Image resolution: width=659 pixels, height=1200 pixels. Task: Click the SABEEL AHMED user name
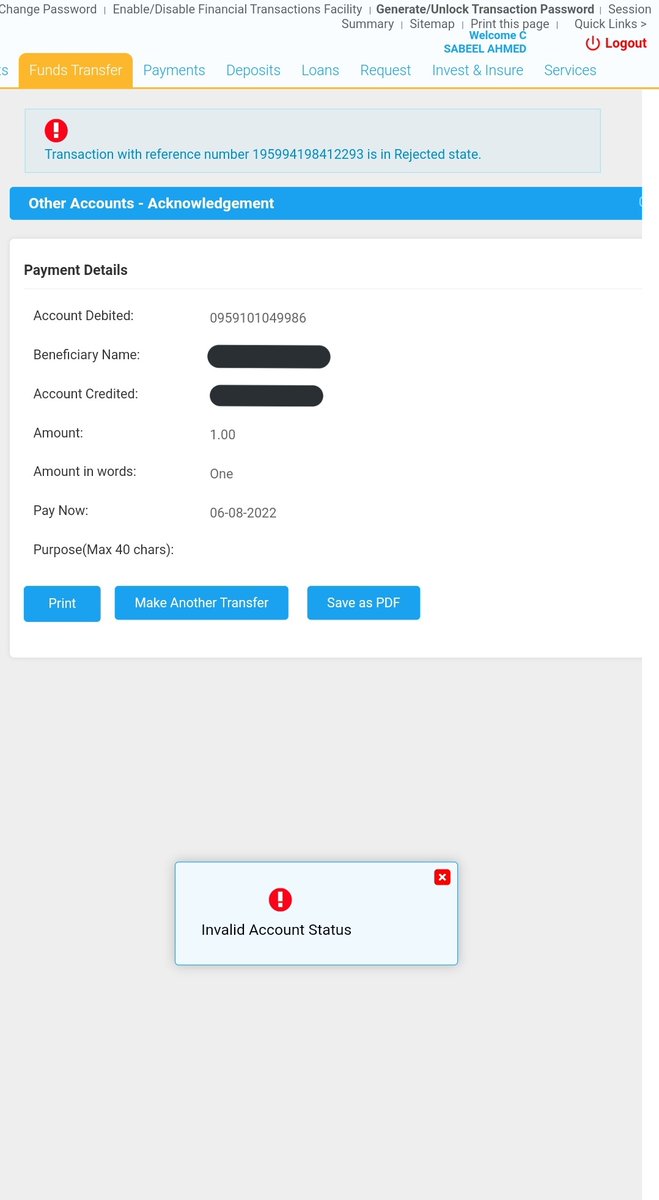pyautogui.click(x=485, y=48)
